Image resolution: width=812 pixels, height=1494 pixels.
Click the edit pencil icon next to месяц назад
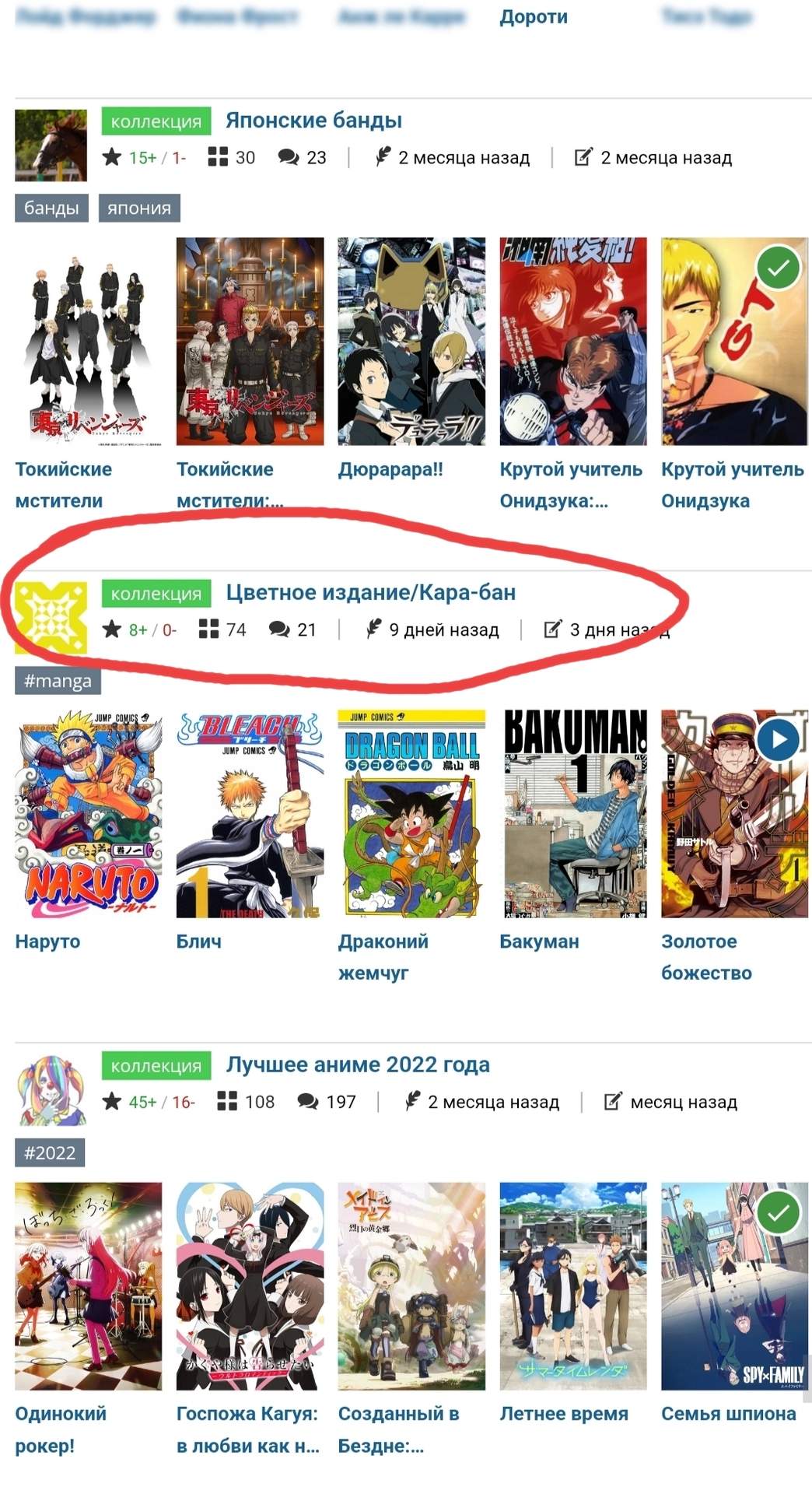[x=613, y=1101]
